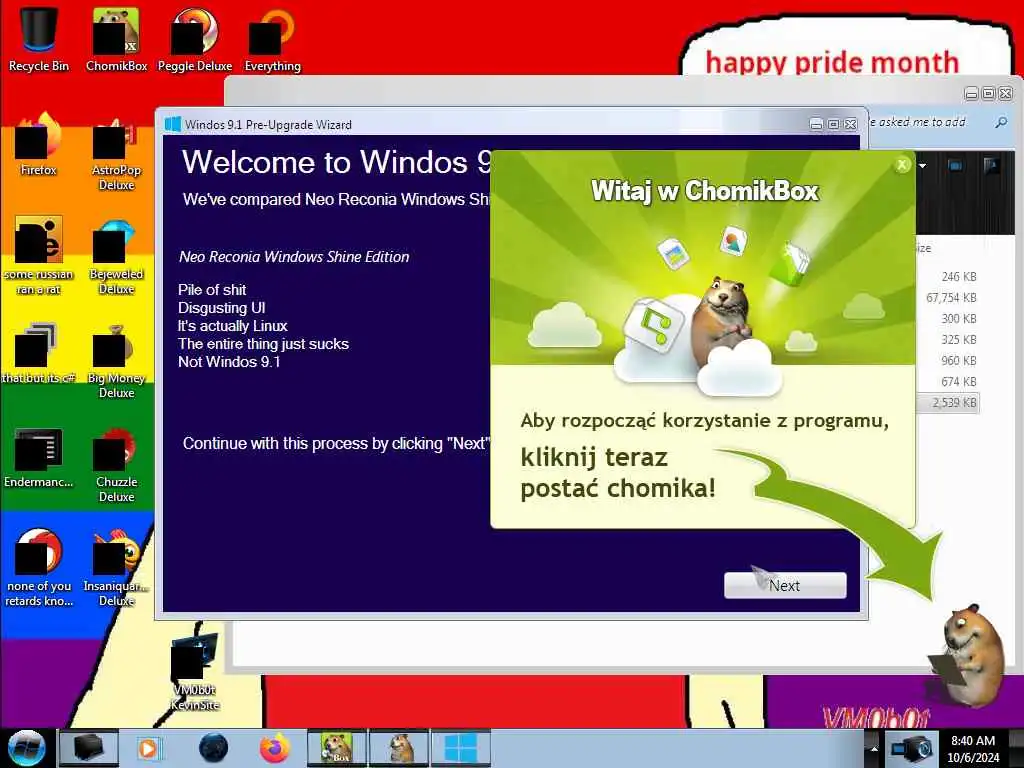
Task: Show hidden tray icons arrow
Action: (x=874, y=748)
